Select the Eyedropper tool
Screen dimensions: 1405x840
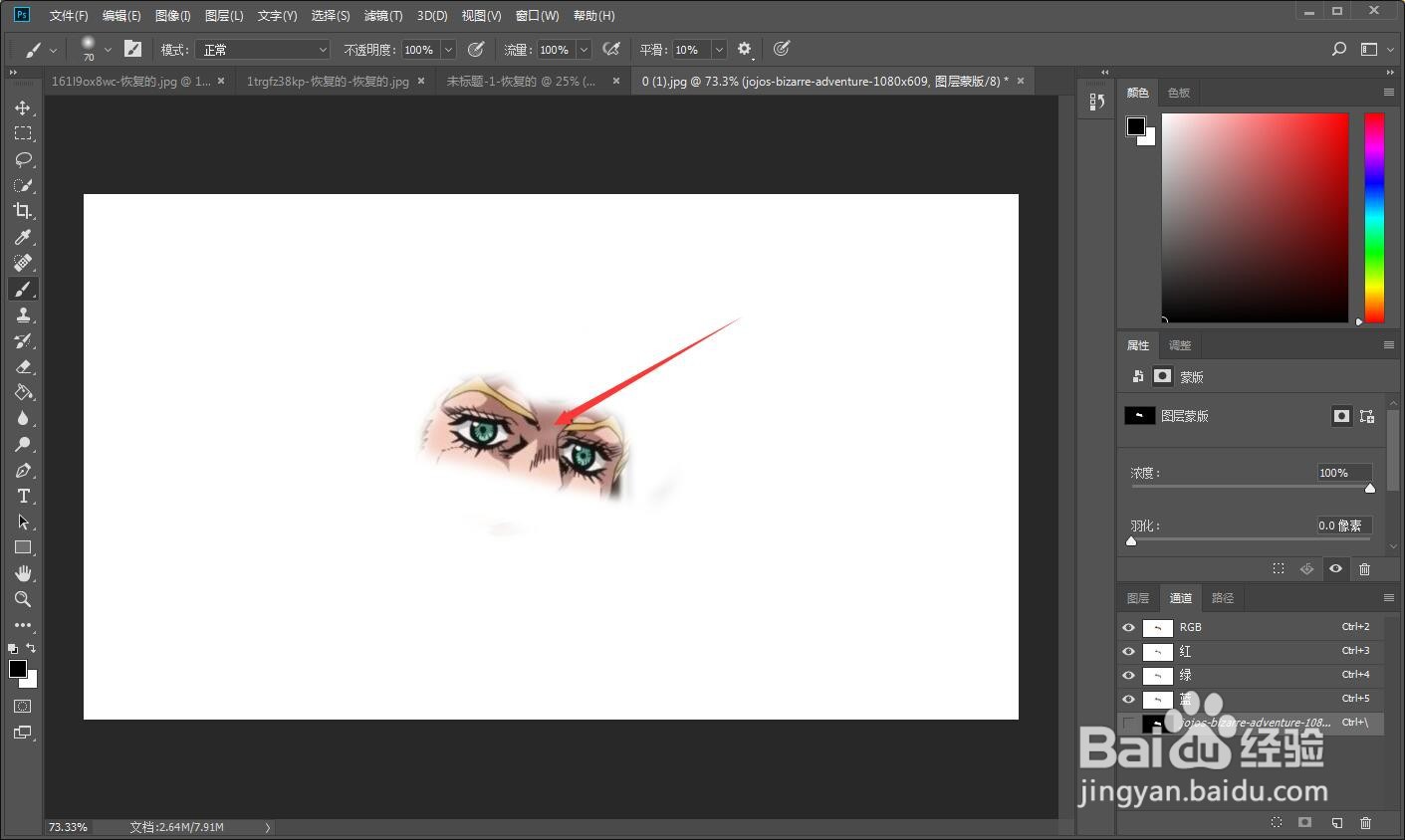point(23,237)
